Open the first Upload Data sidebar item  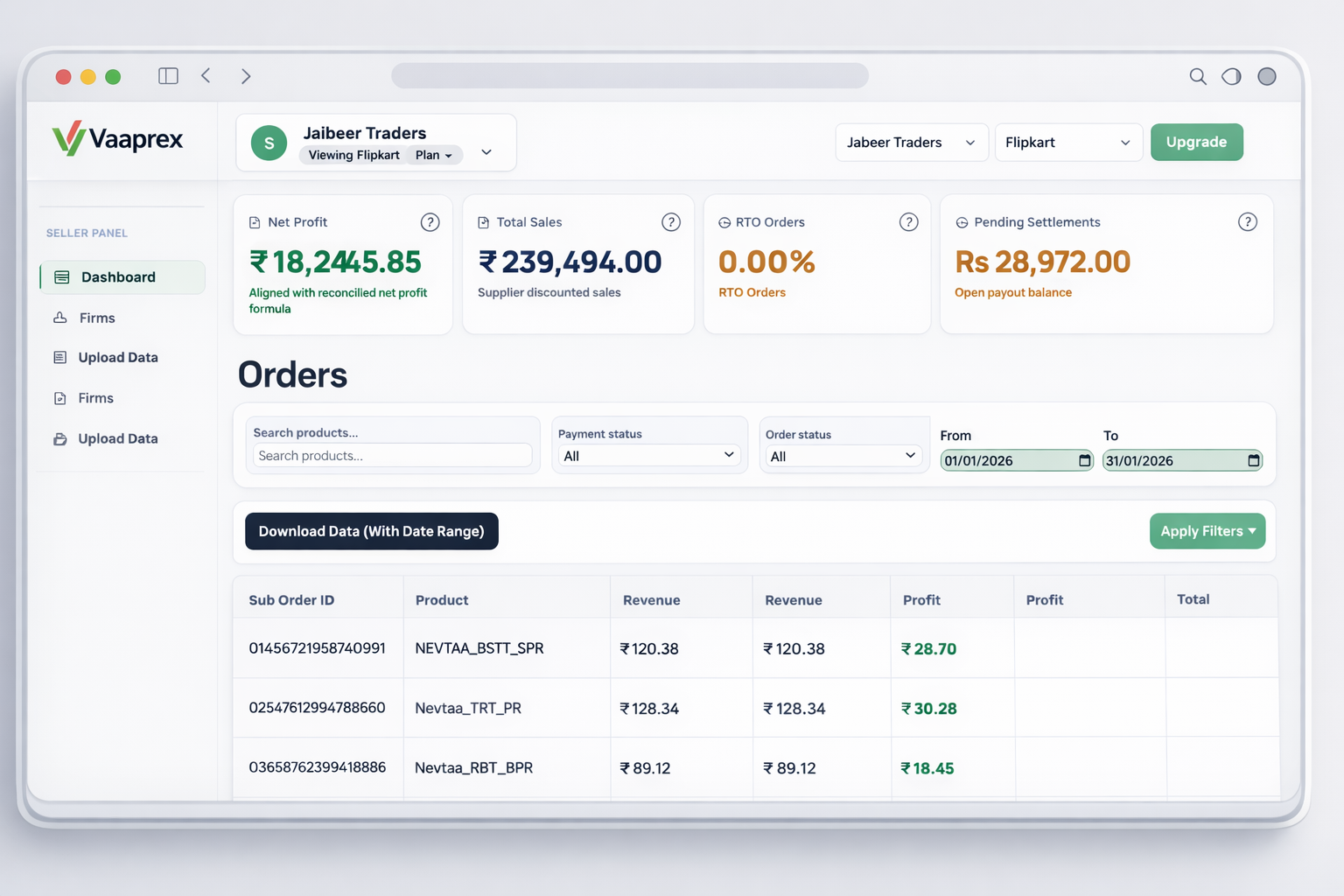point(118,358)
